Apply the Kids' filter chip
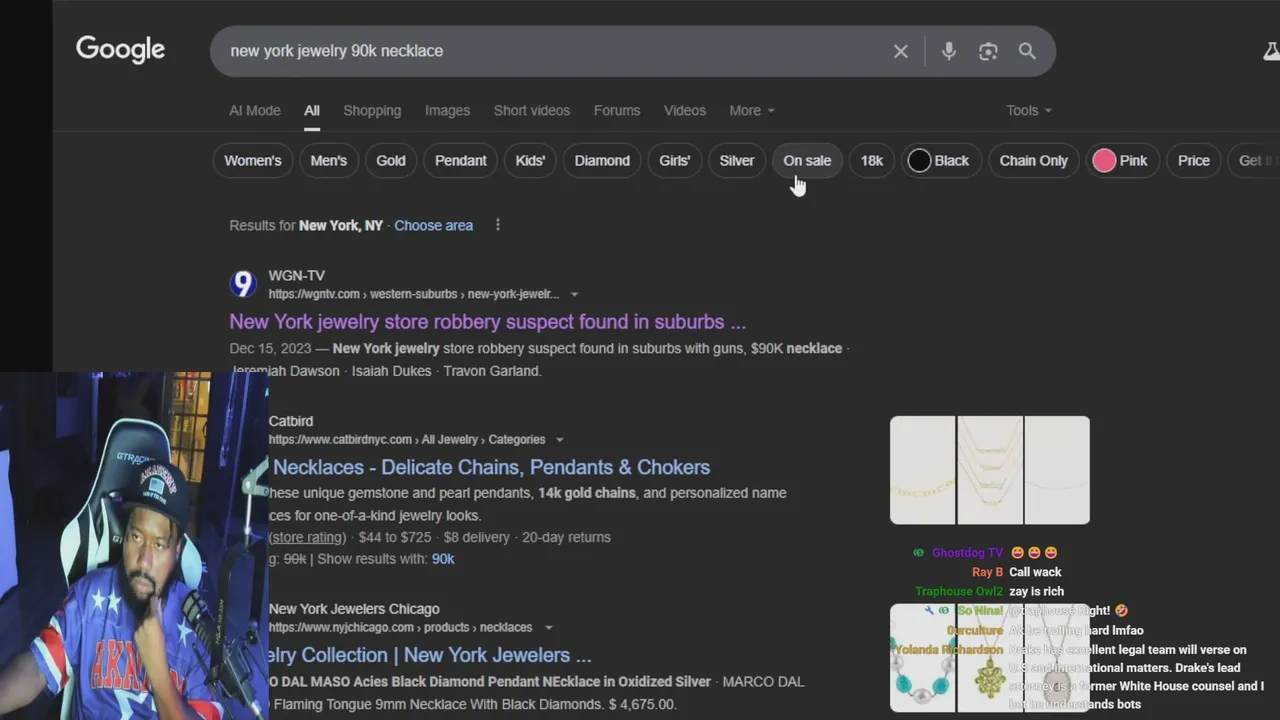This screenshot has height=720, width=1280. tap(530, 160)
